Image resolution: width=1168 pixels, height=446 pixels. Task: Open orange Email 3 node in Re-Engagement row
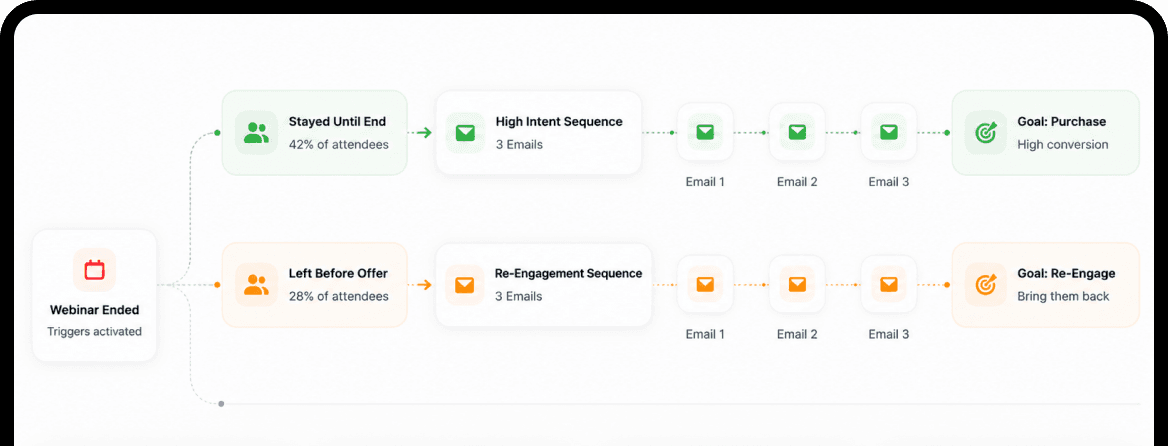889,284
